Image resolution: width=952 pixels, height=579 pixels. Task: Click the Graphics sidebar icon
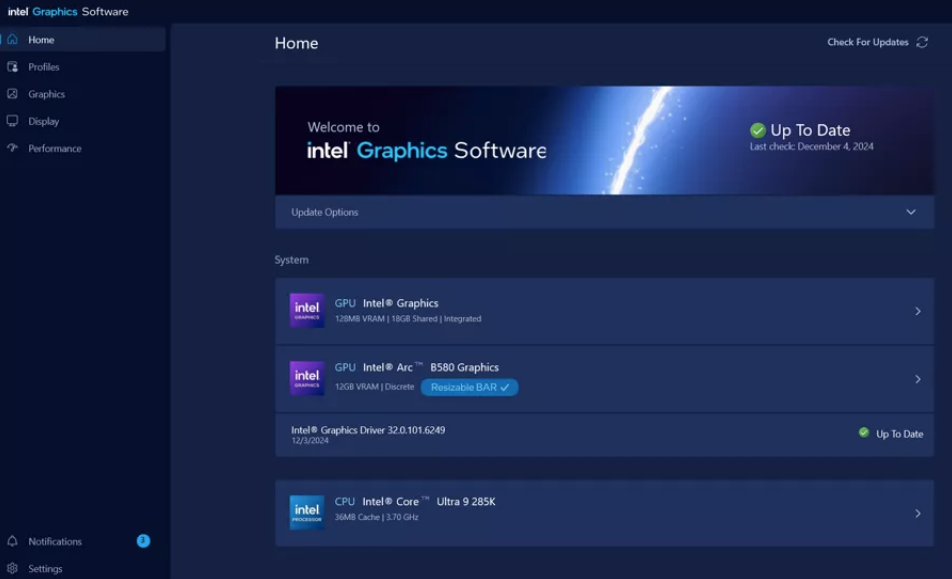[12, 94]
